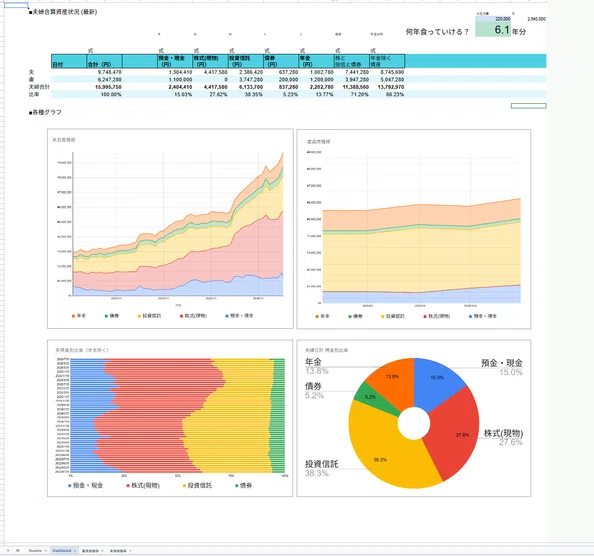Click the add sheet plus icon

tap(8, 550)
